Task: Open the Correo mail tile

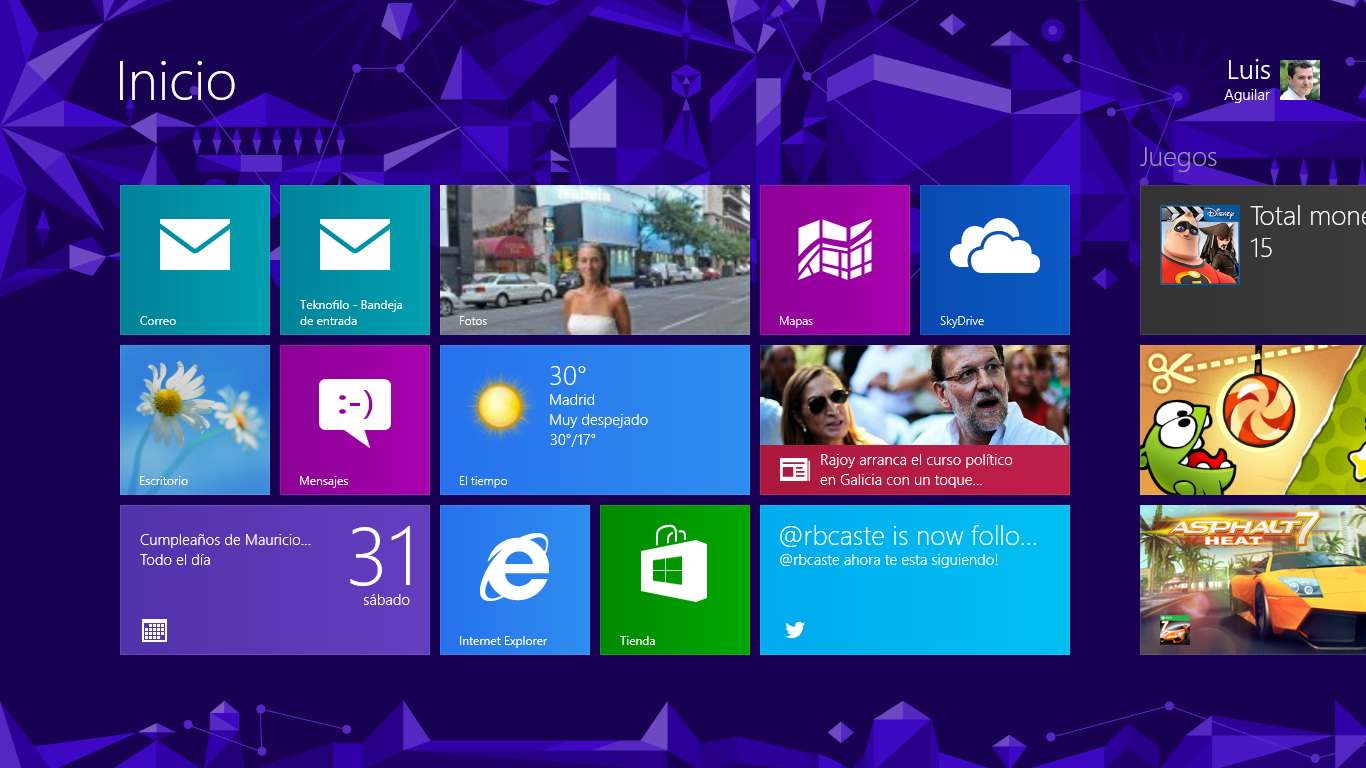Action: tap(195, 260)
